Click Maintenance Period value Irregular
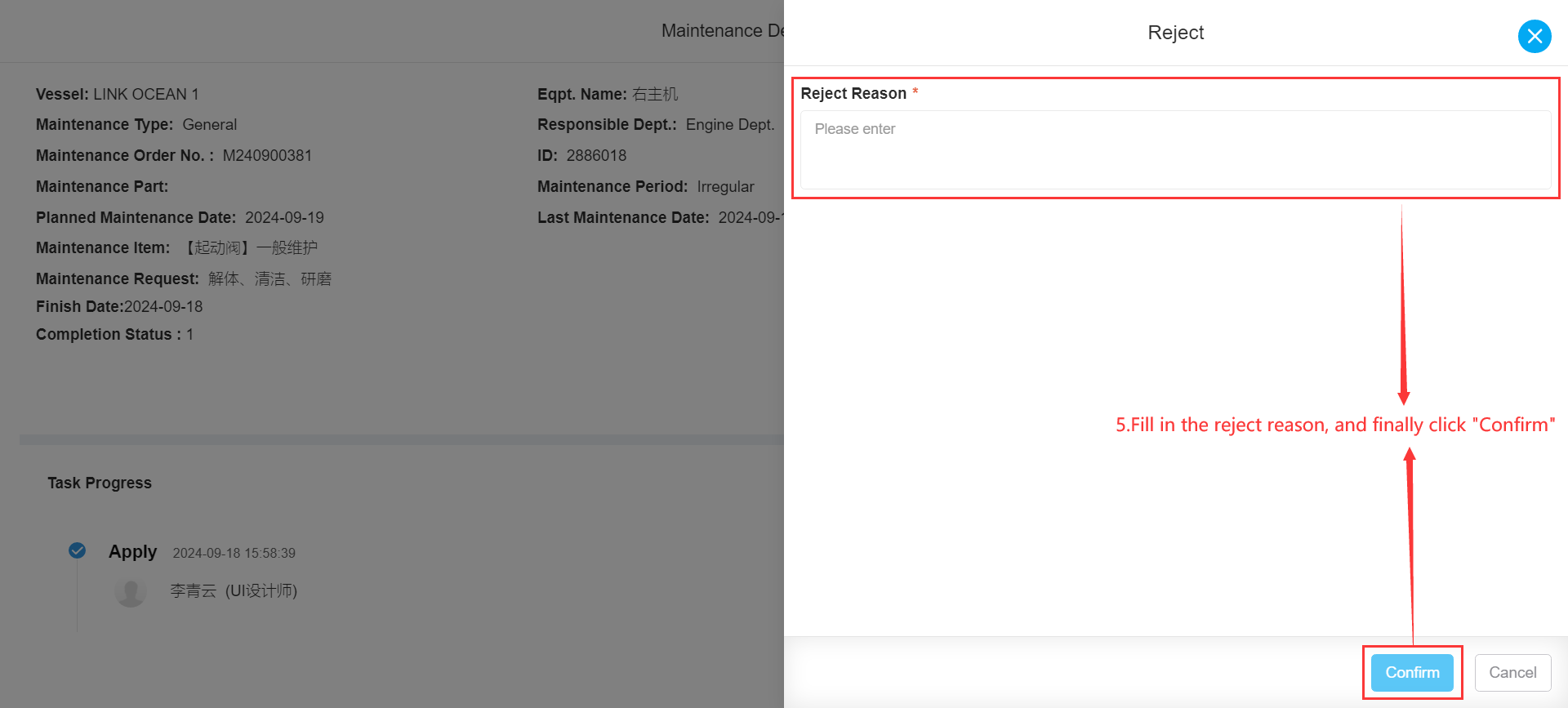1568x708 pixels. (725, 186)
